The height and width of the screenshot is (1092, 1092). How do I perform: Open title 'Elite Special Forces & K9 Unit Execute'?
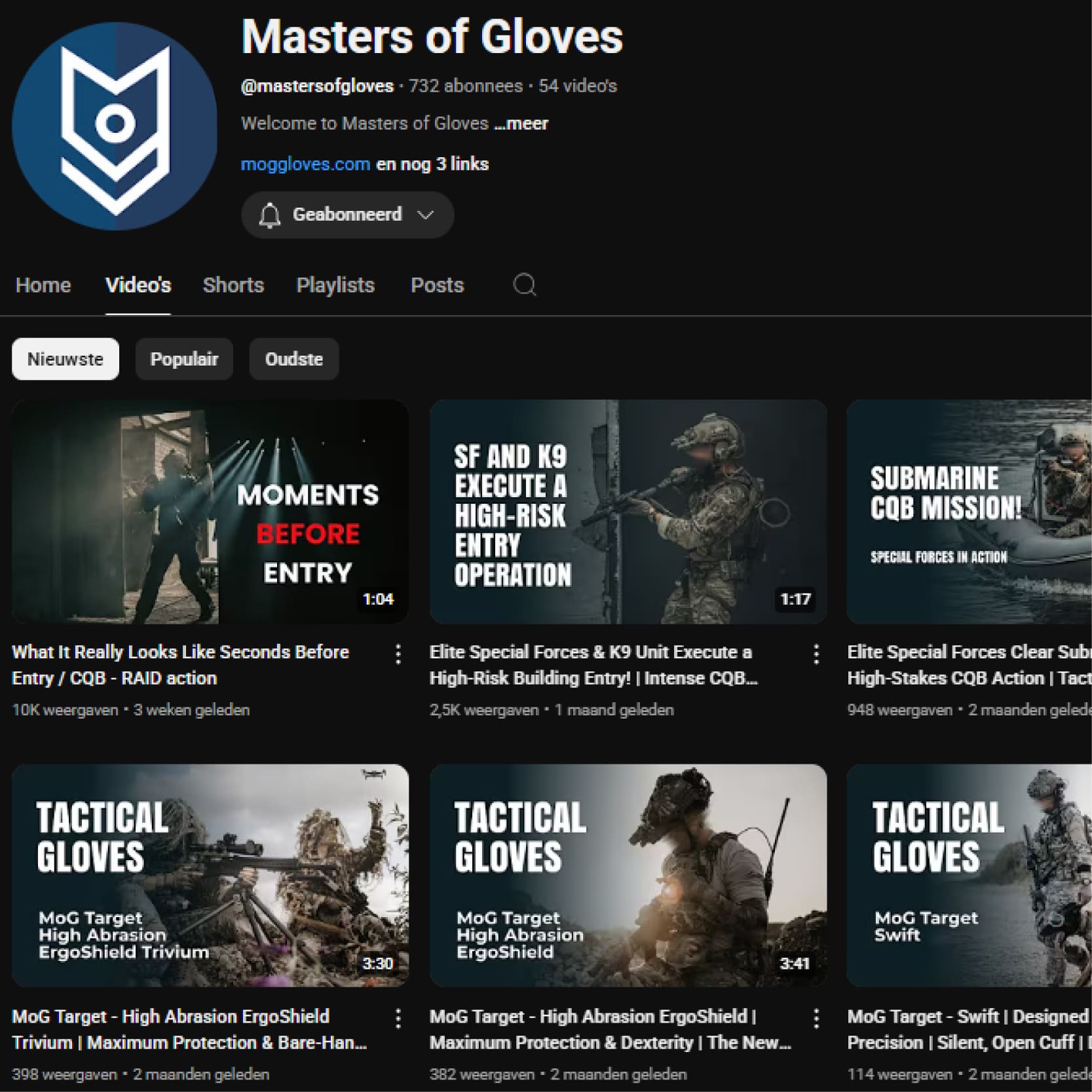point(593,665)
